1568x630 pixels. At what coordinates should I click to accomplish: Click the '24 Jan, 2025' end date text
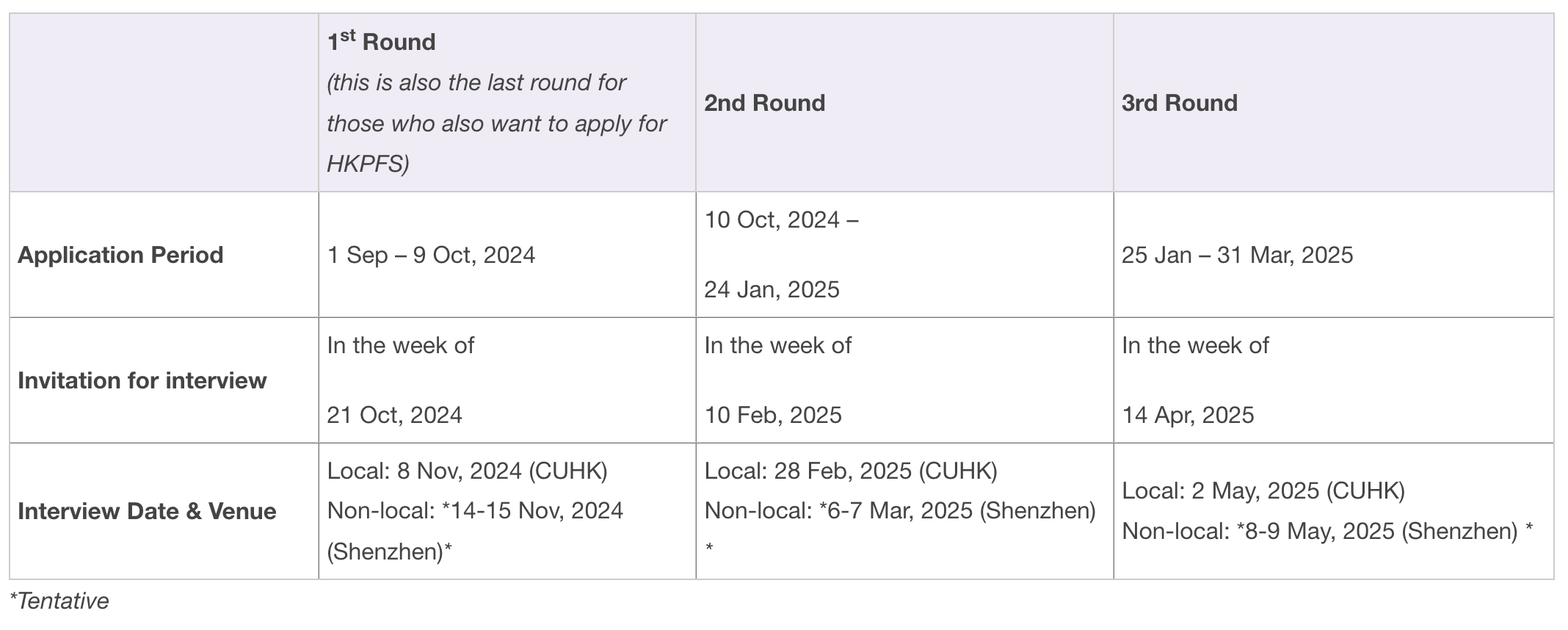coord(772,289)
